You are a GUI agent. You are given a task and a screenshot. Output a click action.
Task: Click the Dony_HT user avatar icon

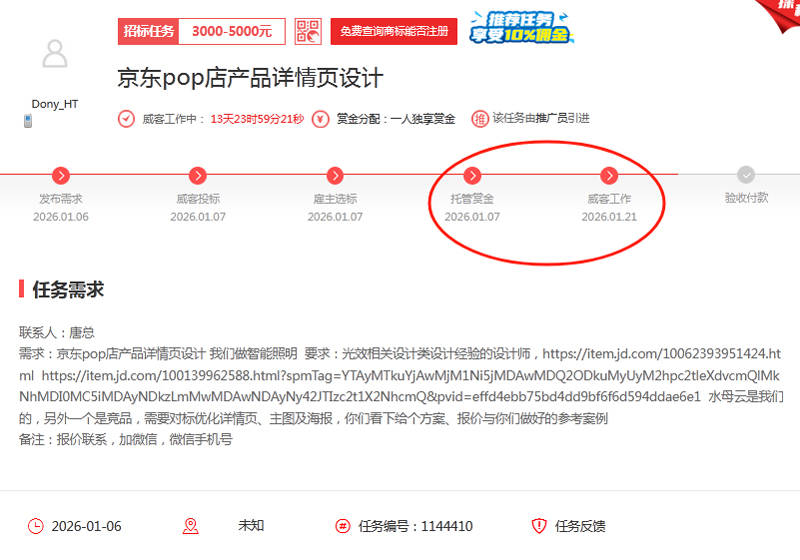tap(55, 54)
